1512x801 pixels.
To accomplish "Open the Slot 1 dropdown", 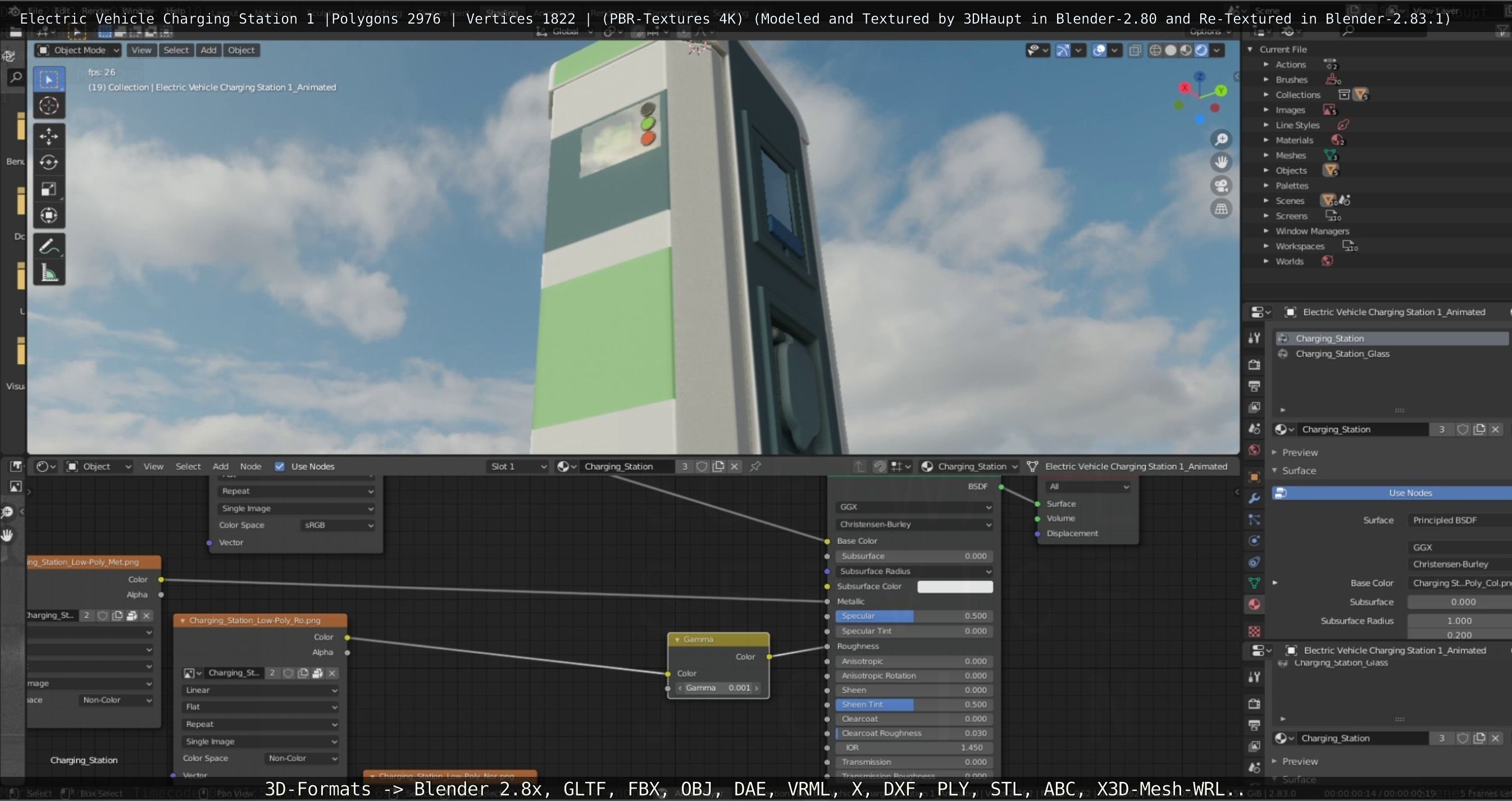I will [518, 467].
